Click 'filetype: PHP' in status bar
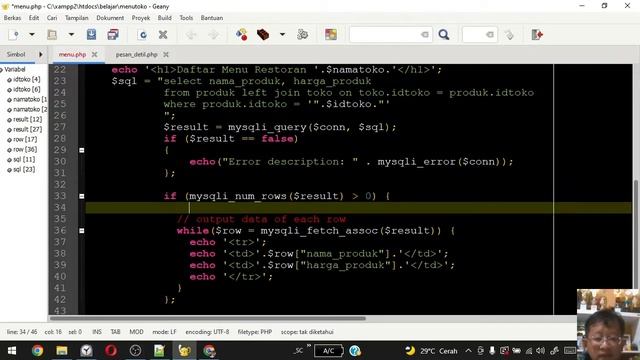640x360 pixels. point(255,332)
